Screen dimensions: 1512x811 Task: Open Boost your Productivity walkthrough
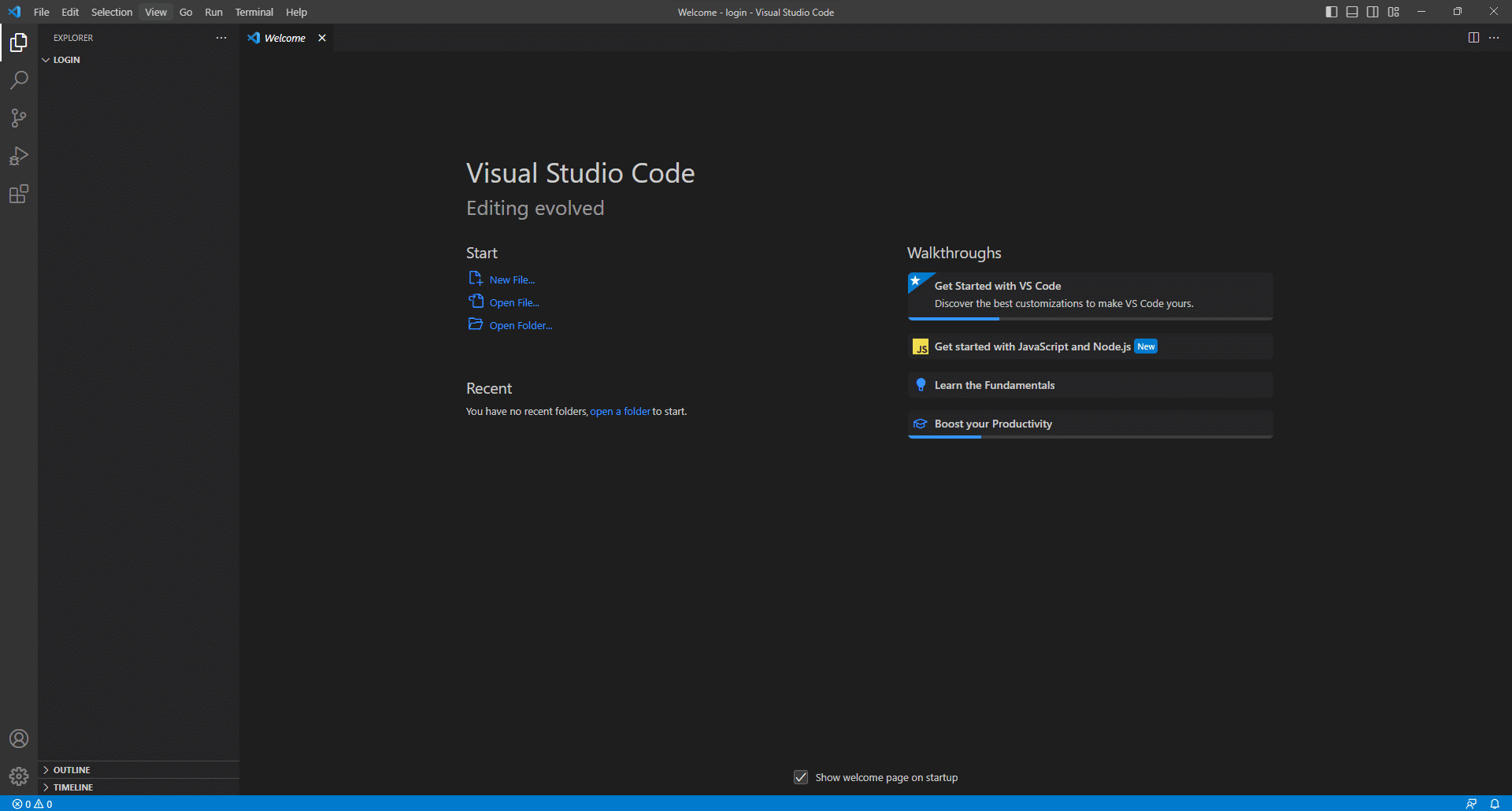(1090, 424)
